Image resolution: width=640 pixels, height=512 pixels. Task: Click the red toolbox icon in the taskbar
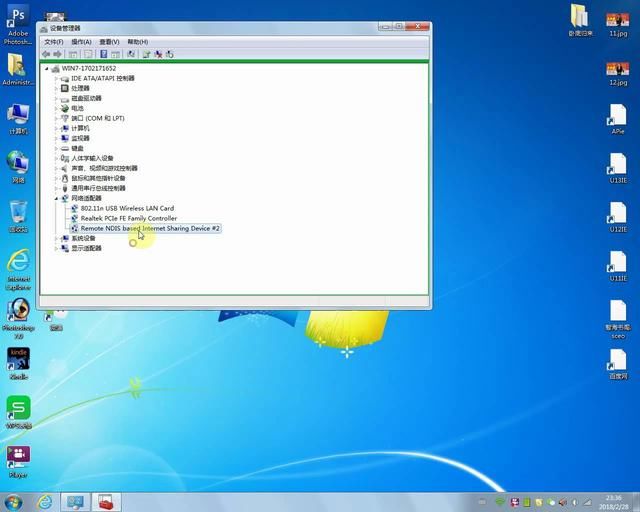pyautogui.click(x=106, y=501)
